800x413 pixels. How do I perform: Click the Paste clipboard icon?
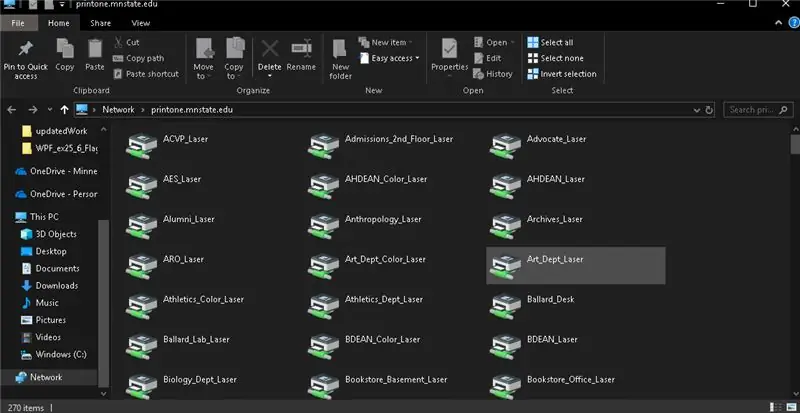click(95, 49)
